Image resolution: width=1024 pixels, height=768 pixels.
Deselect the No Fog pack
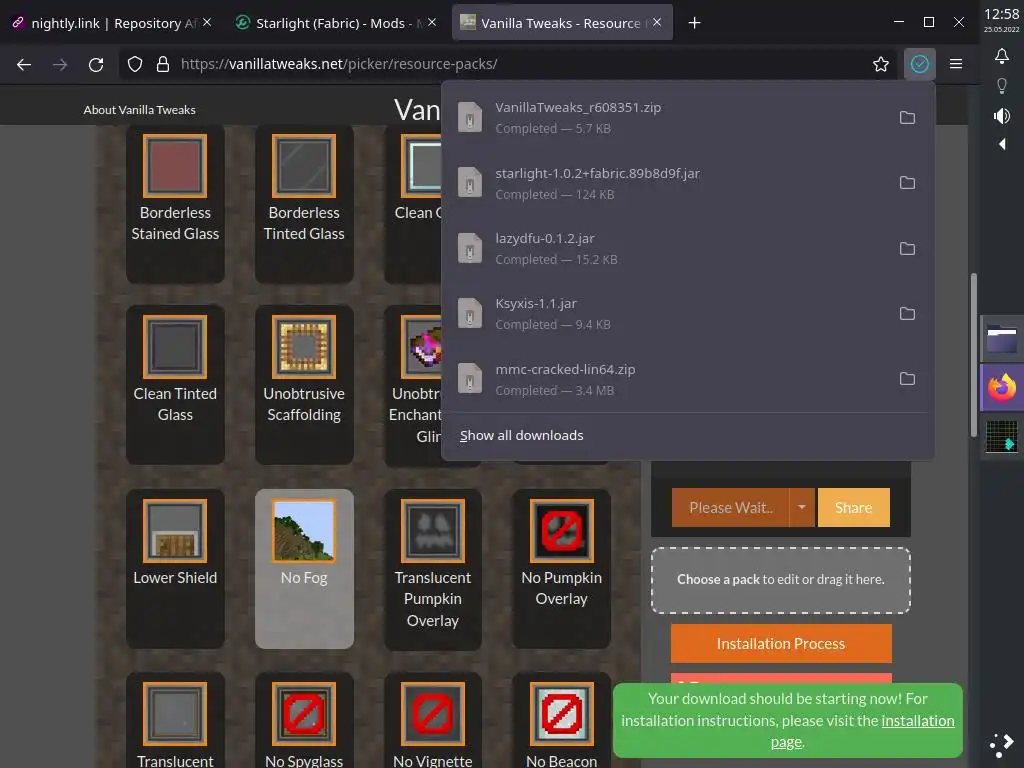(x=304, y=568)
